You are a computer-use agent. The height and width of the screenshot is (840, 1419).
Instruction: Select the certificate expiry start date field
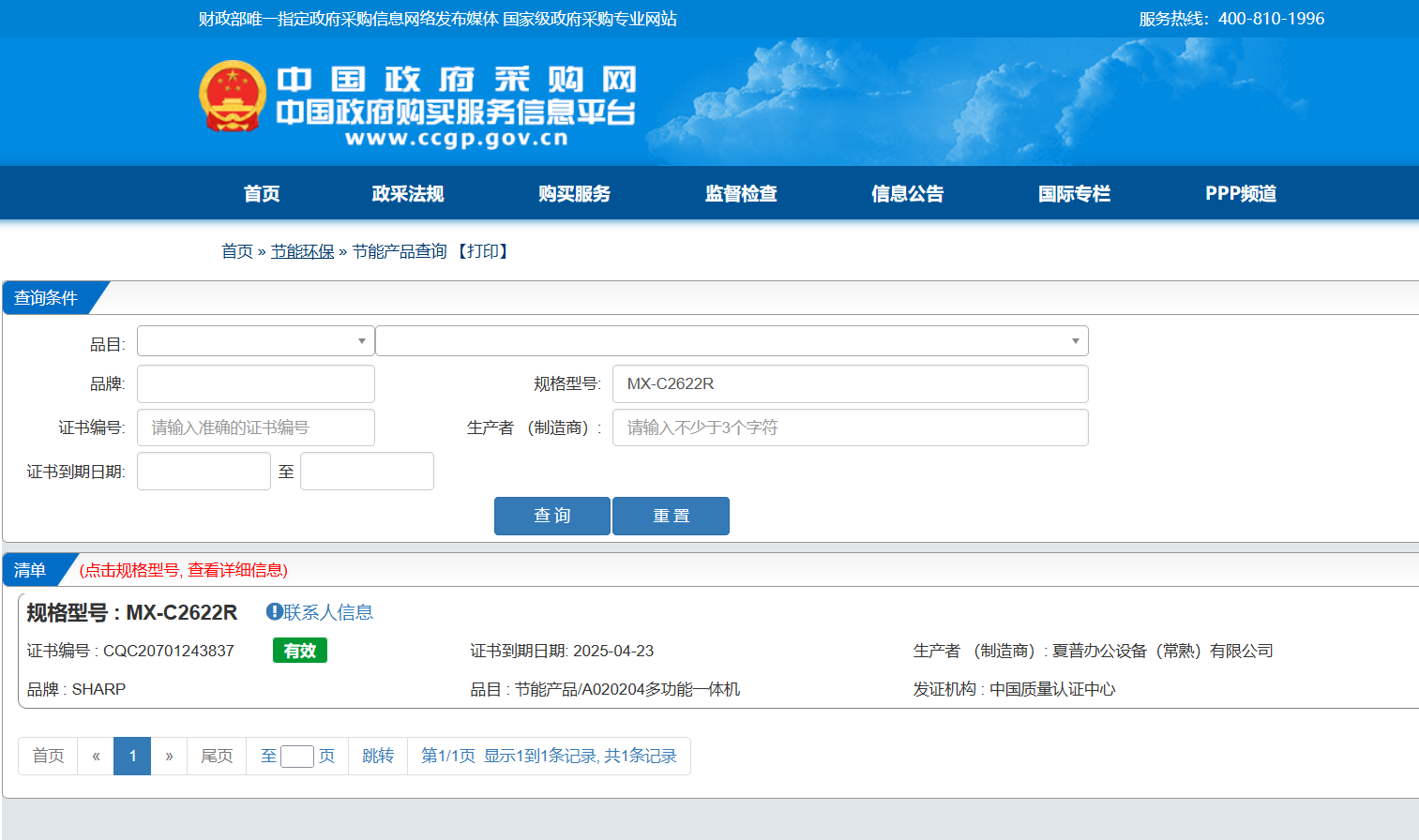pos(204,472)
